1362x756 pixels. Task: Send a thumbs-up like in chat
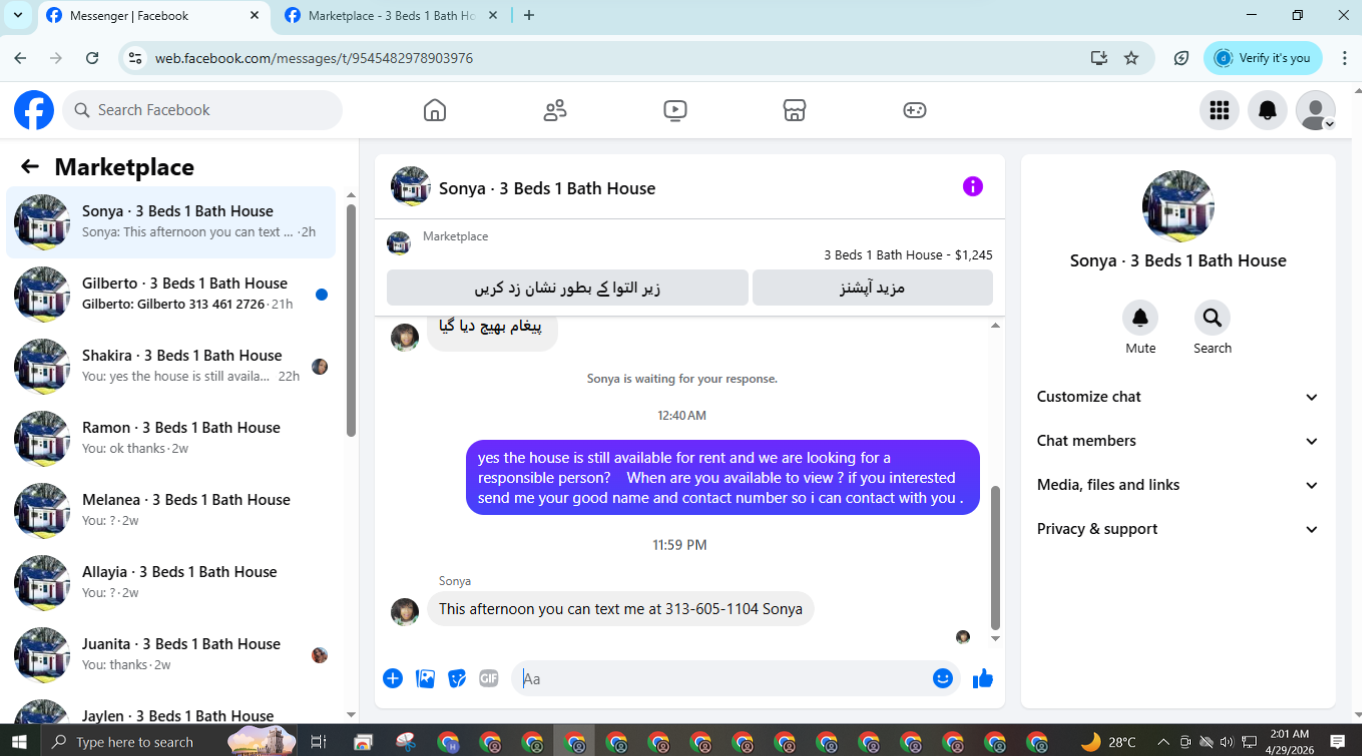(x=983, y=679)
